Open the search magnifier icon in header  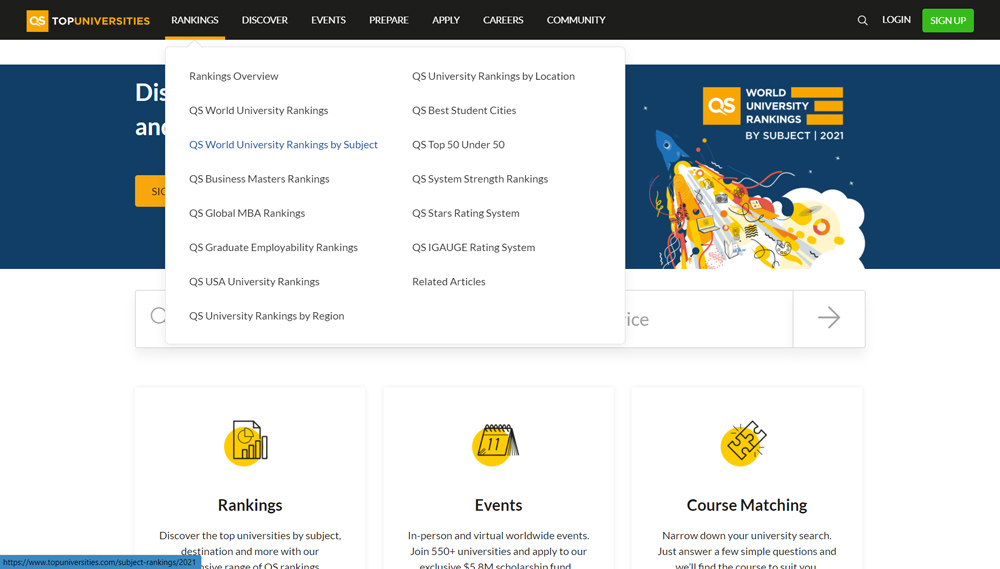(x=862, y=20)
